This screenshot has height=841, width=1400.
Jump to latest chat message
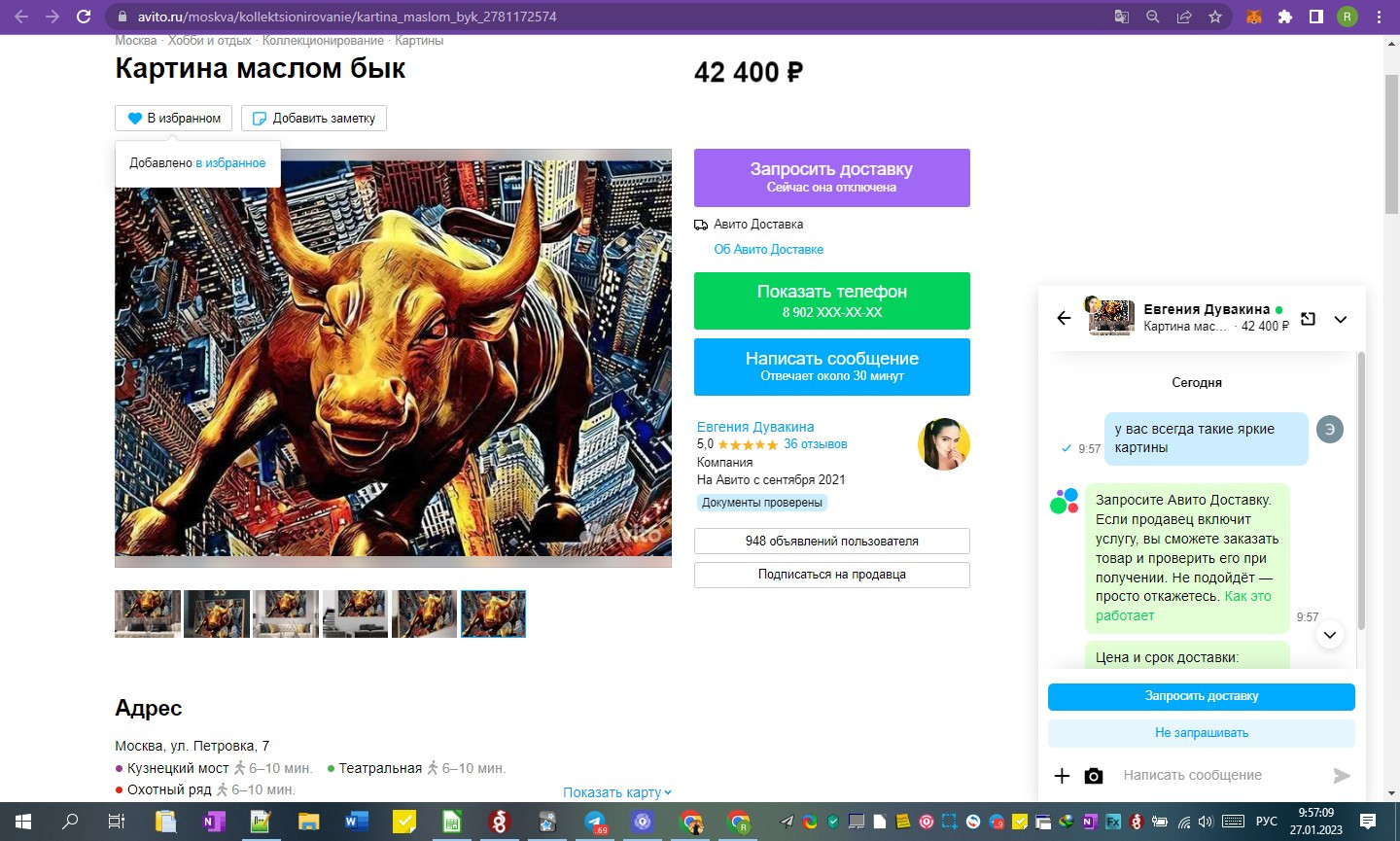pyautogui.click(x=1329, y=635)
